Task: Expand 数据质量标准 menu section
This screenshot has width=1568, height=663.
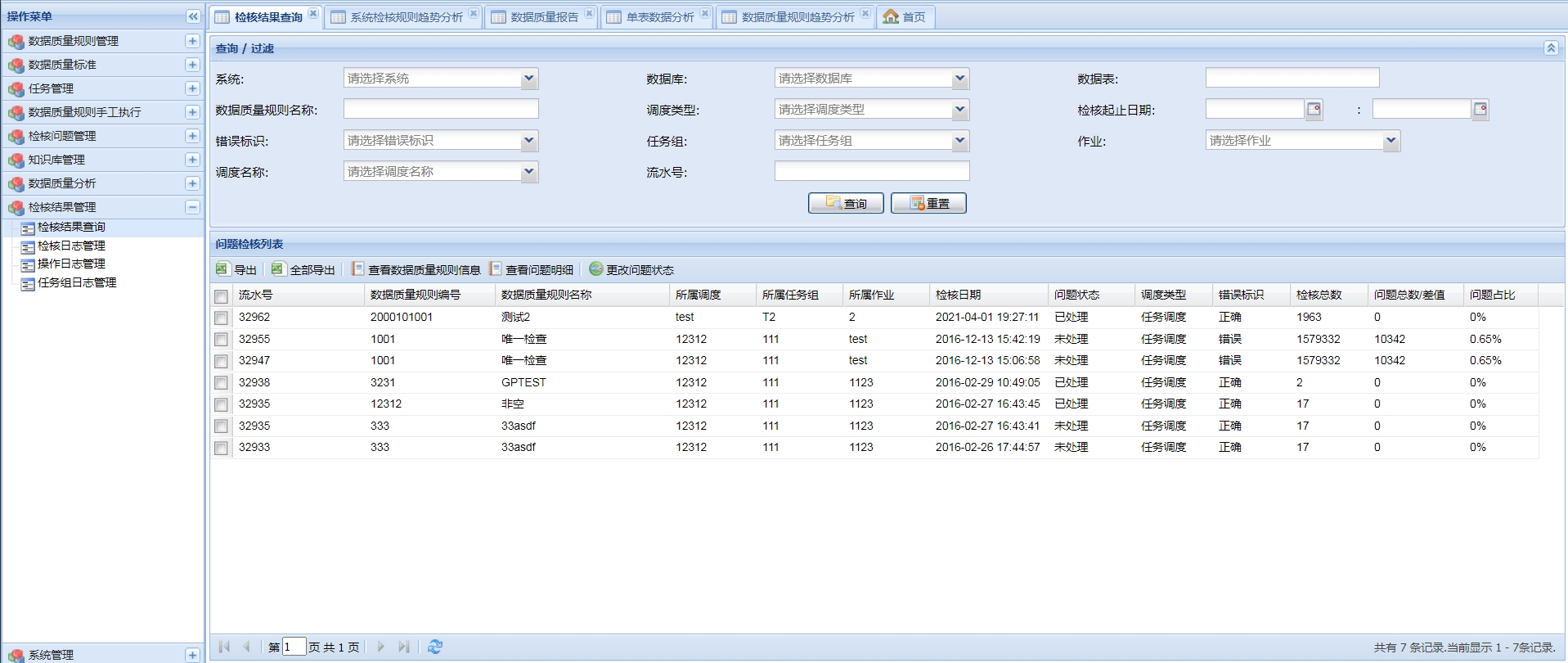Action: pos(192,65)
